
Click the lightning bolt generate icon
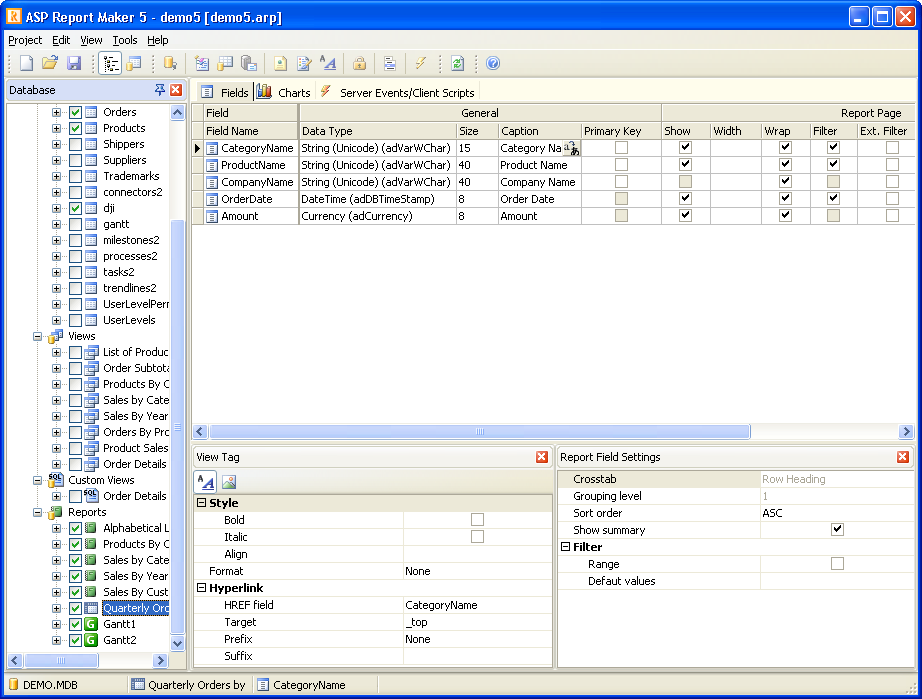click(x=420, y=63)
